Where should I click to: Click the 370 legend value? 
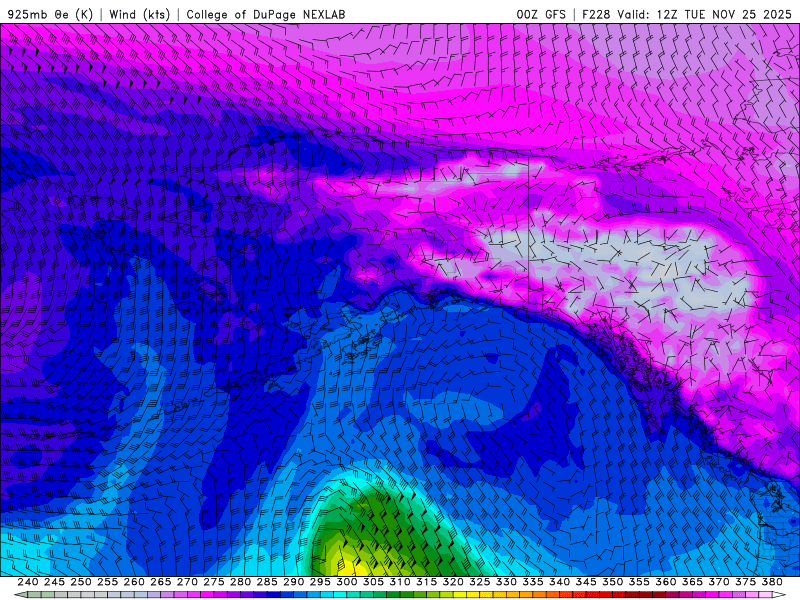[719, 582]
